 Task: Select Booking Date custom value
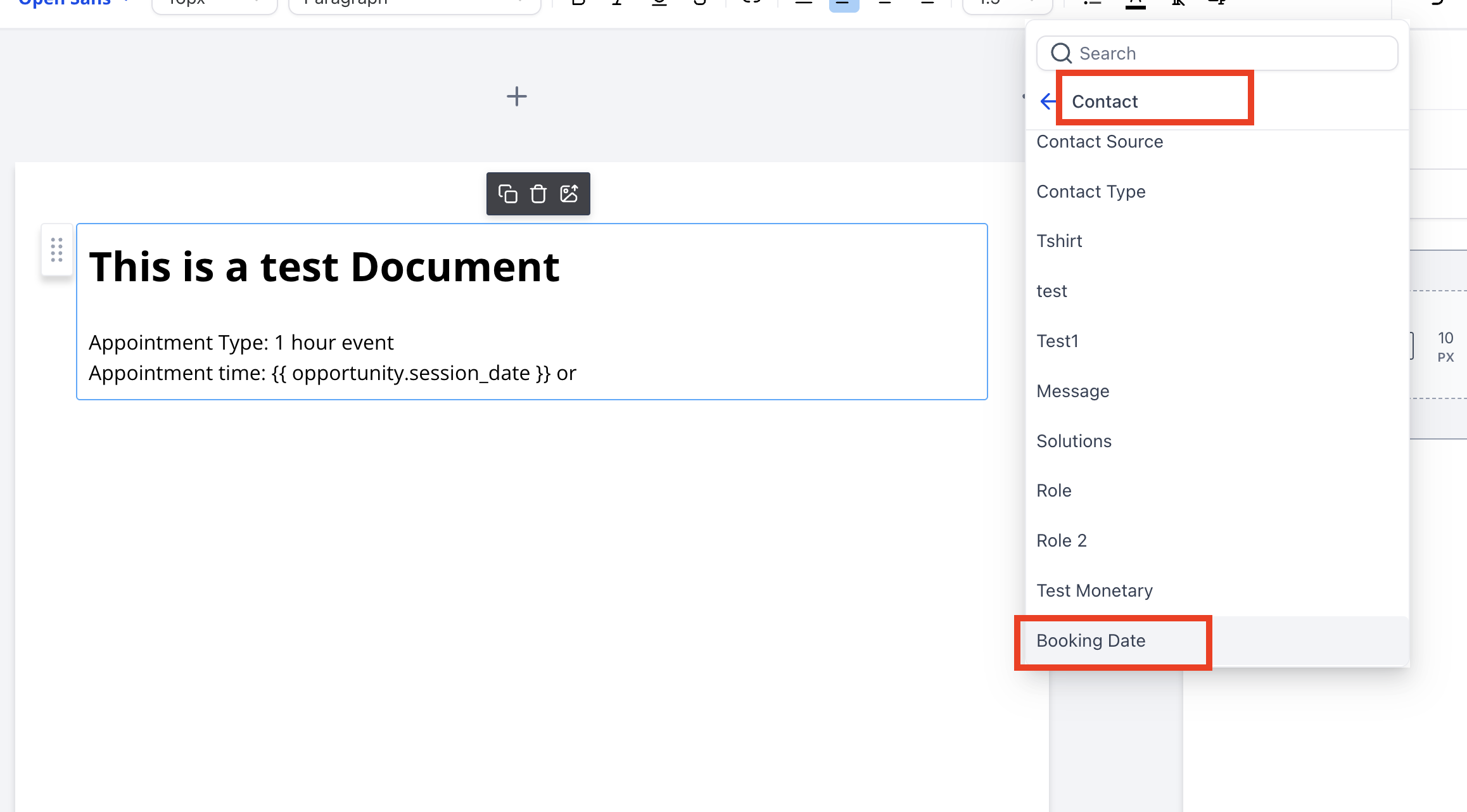point(1091,640)
